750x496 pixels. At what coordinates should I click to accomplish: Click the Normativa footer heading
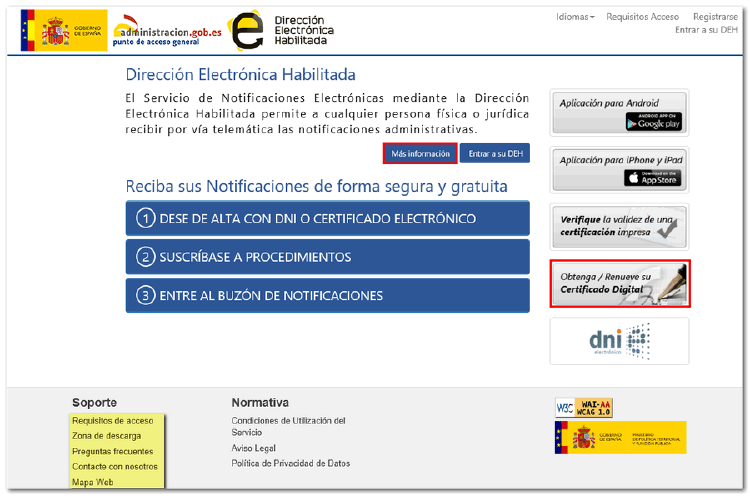[260, 403]
